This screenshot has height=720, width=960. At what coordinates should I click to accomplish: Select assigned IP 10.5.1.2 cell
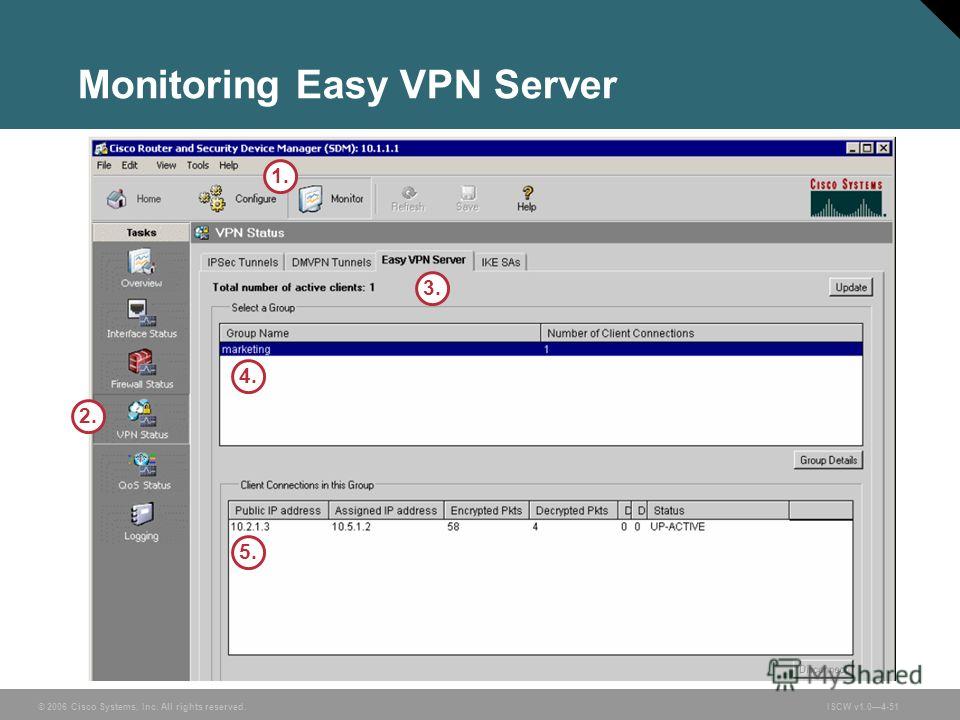(x=351, y=527)
